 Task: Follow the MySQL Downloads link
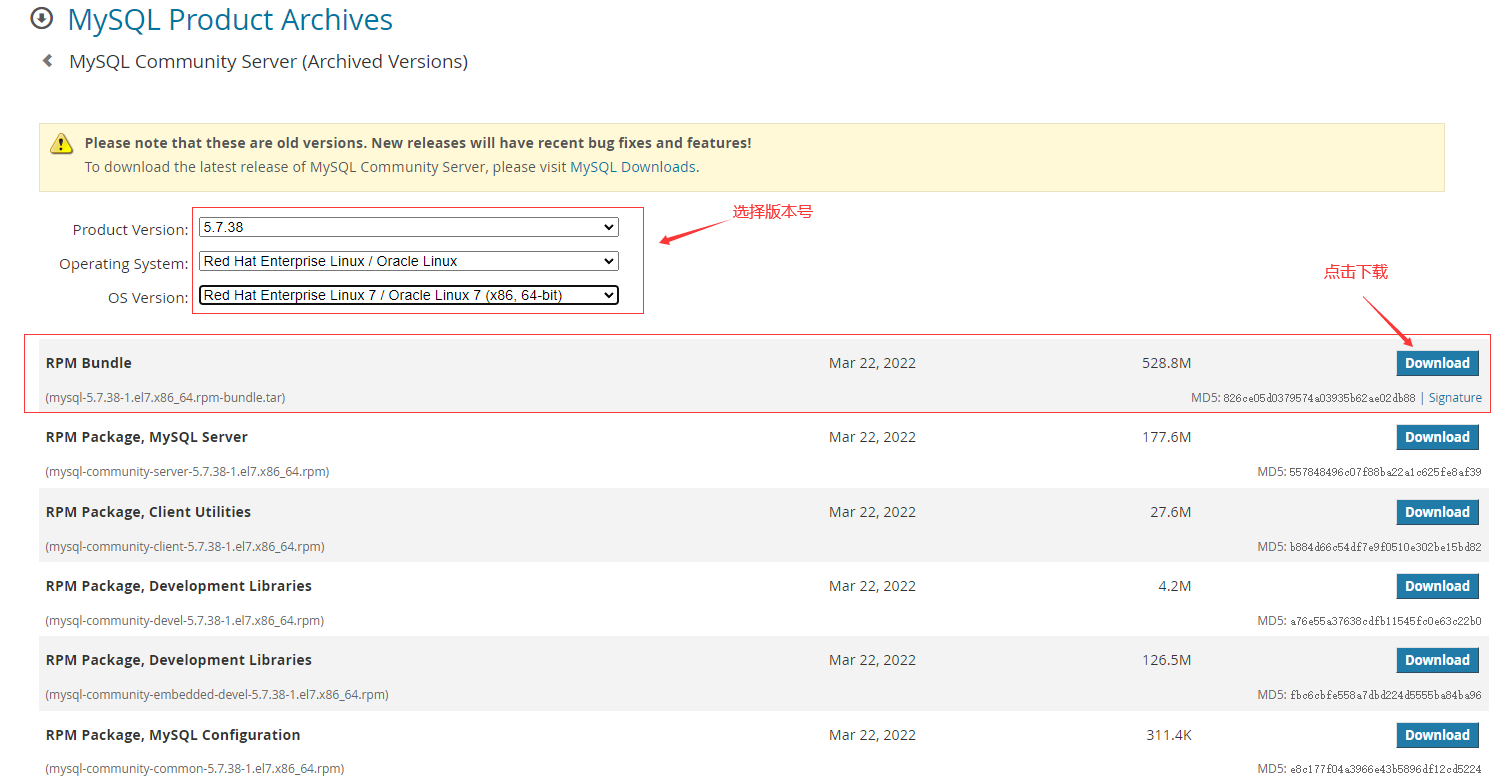[632, 167]
